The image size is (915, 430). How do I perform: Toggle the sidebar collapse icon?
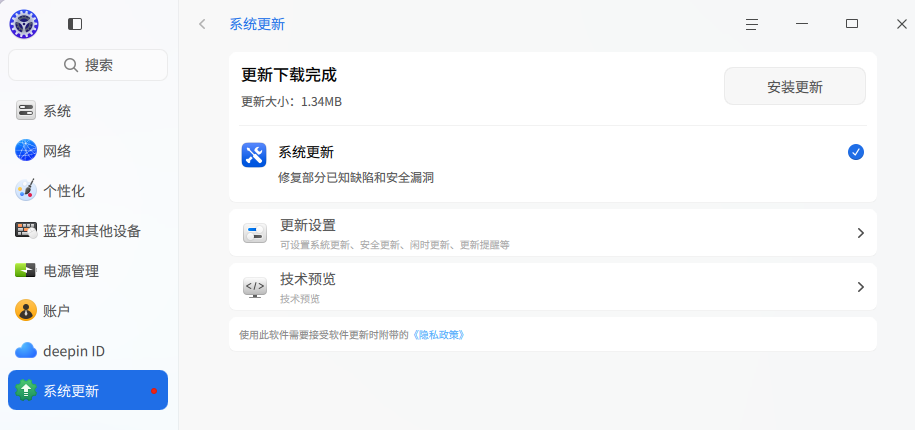pyautogui.click(x=75, y=24)
